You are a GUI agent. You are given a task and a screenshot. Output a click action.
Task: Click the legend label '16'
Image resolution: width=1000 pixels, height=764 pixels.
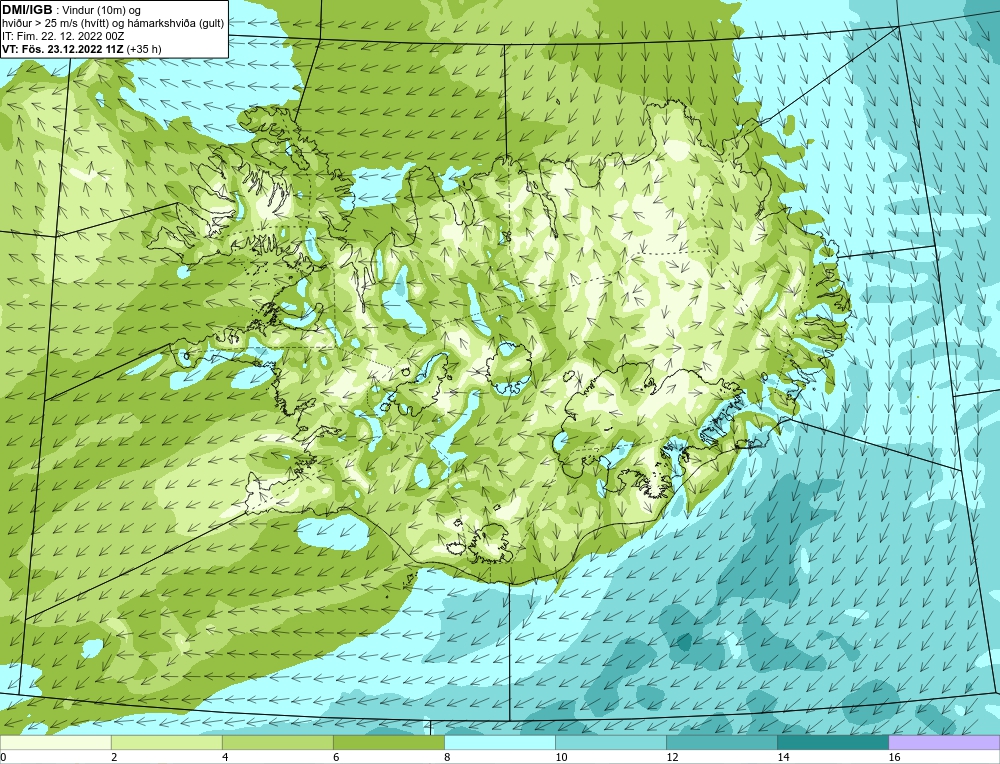(x=894, y=757)
